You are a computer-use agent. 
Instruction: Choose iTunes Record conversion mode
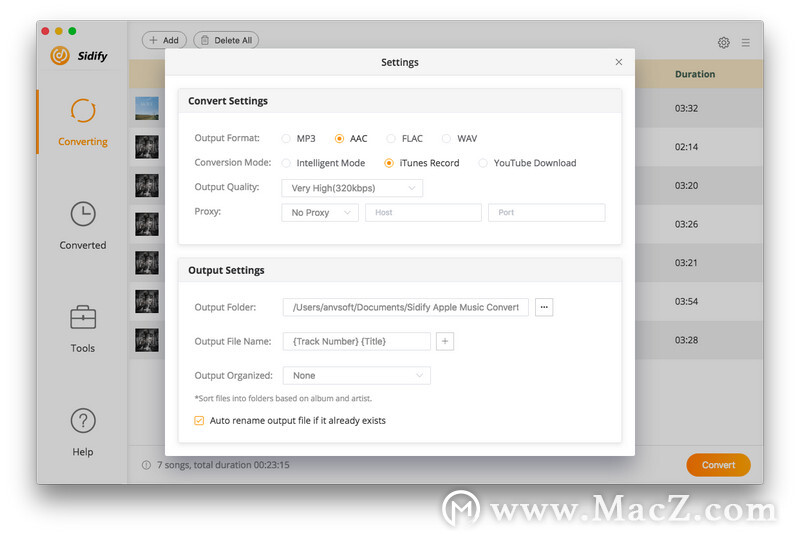pyautogui.click(x=389, y=163)
